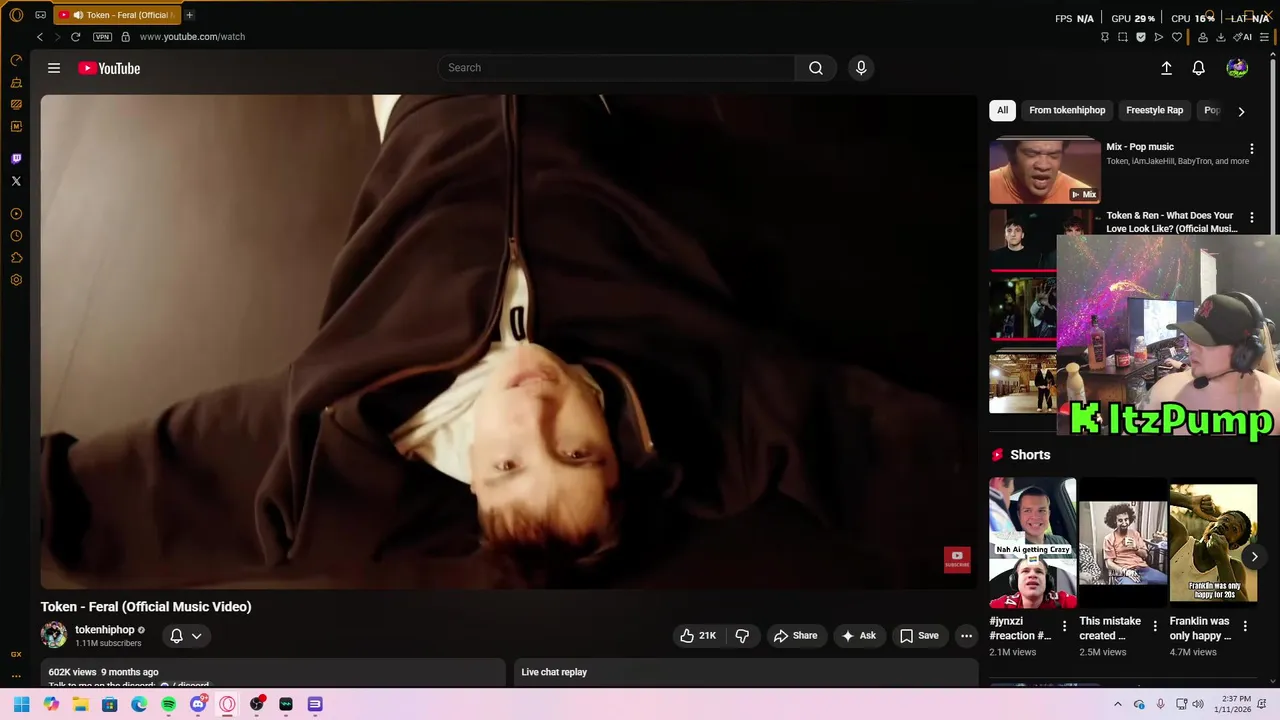Open the YouTube create/upload icon
Viewport: 1280px width, 720px height.
coord(1166,68)
